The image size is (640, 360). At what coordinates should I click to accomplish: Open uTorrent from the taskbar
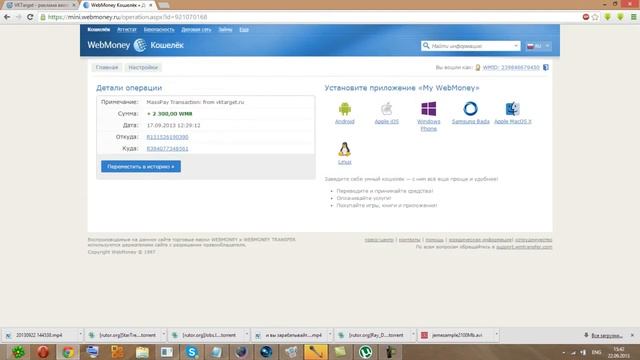(365, 352)
